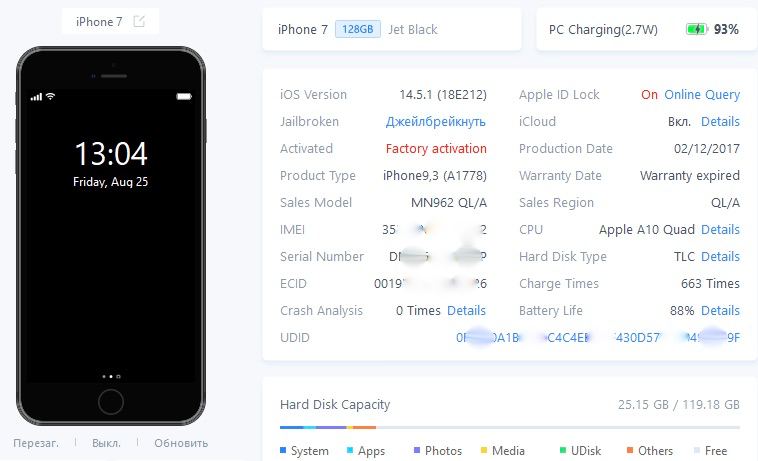Show Battery Life Details
This screenshot has width=758, height=461.
pos(720,311)
